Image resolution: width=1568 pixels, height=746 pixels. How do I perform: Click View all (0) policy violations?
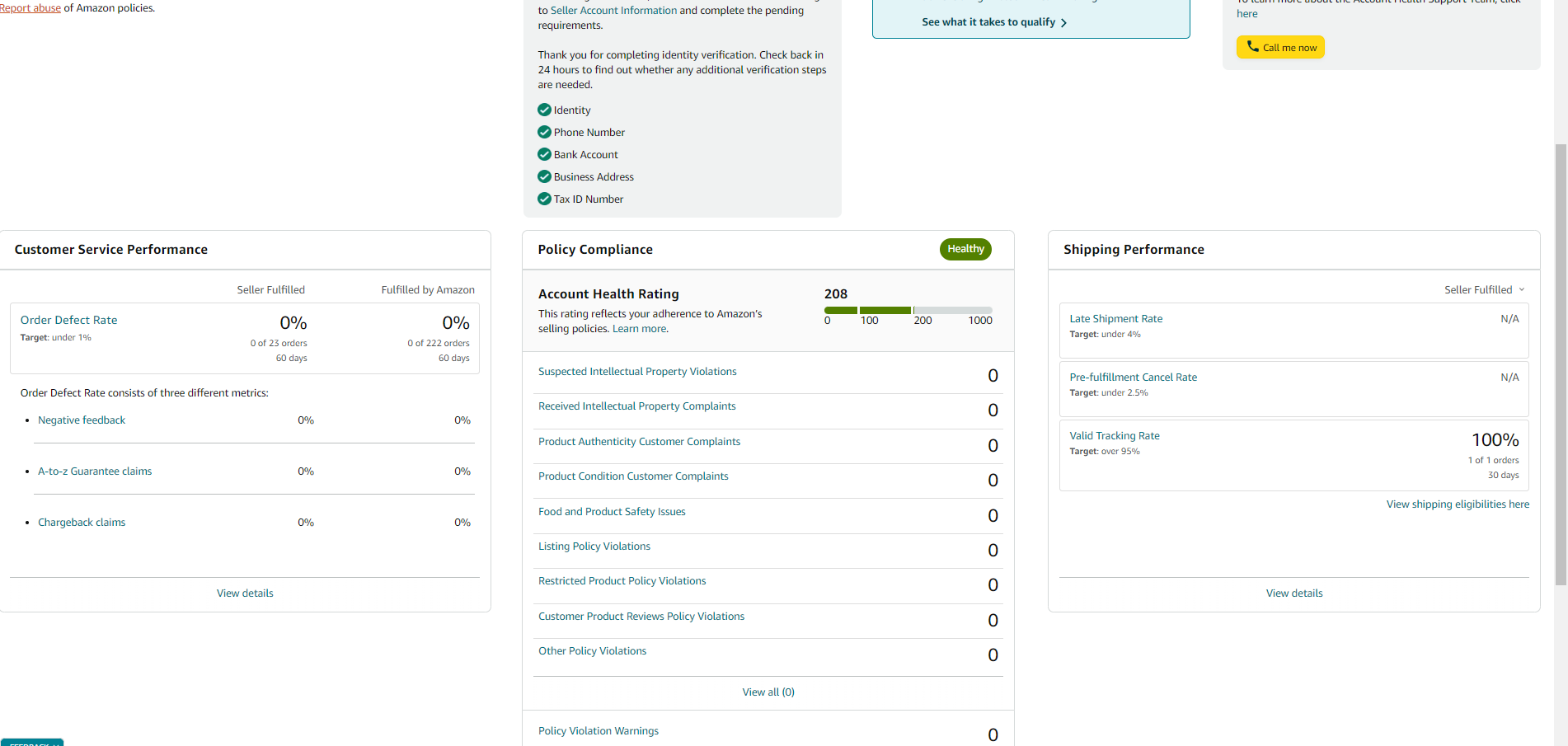768,692
